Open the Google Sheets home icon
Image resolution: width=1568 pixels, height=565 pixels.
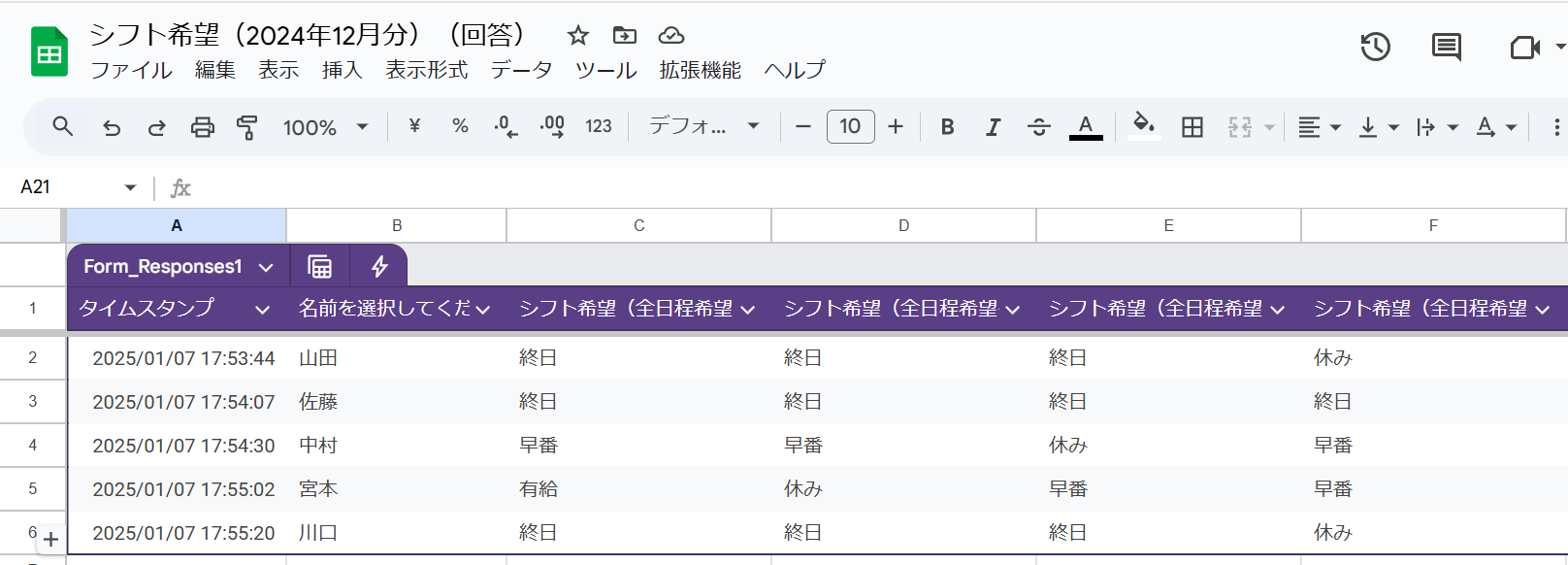pyautogui.click(x=49, y=52)
